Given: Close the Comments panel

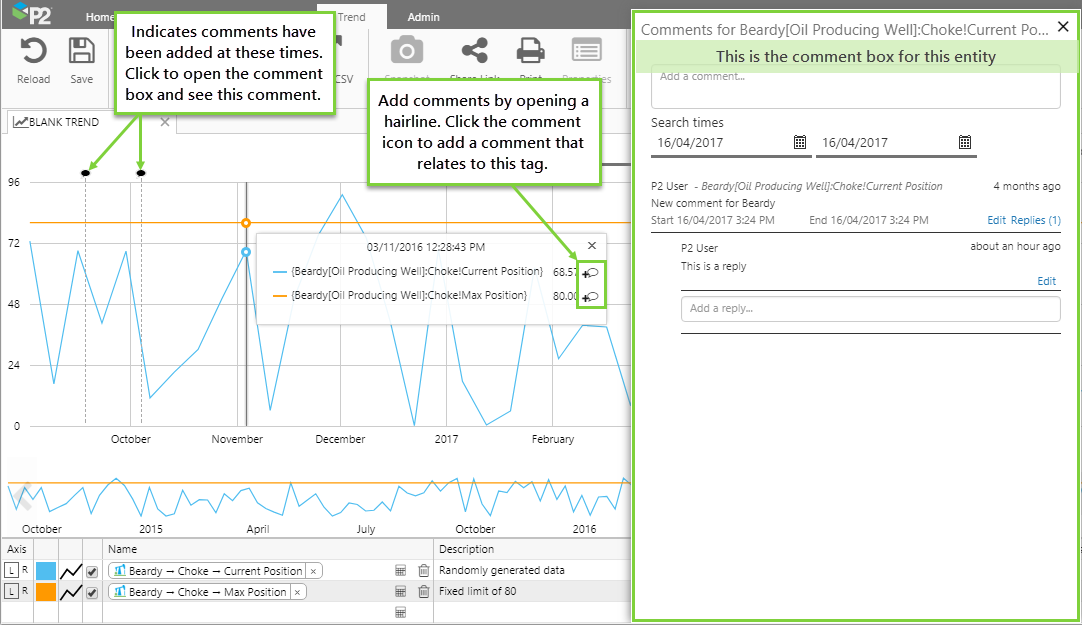Looking at the screenshot, I should (x=1063, y=27).
